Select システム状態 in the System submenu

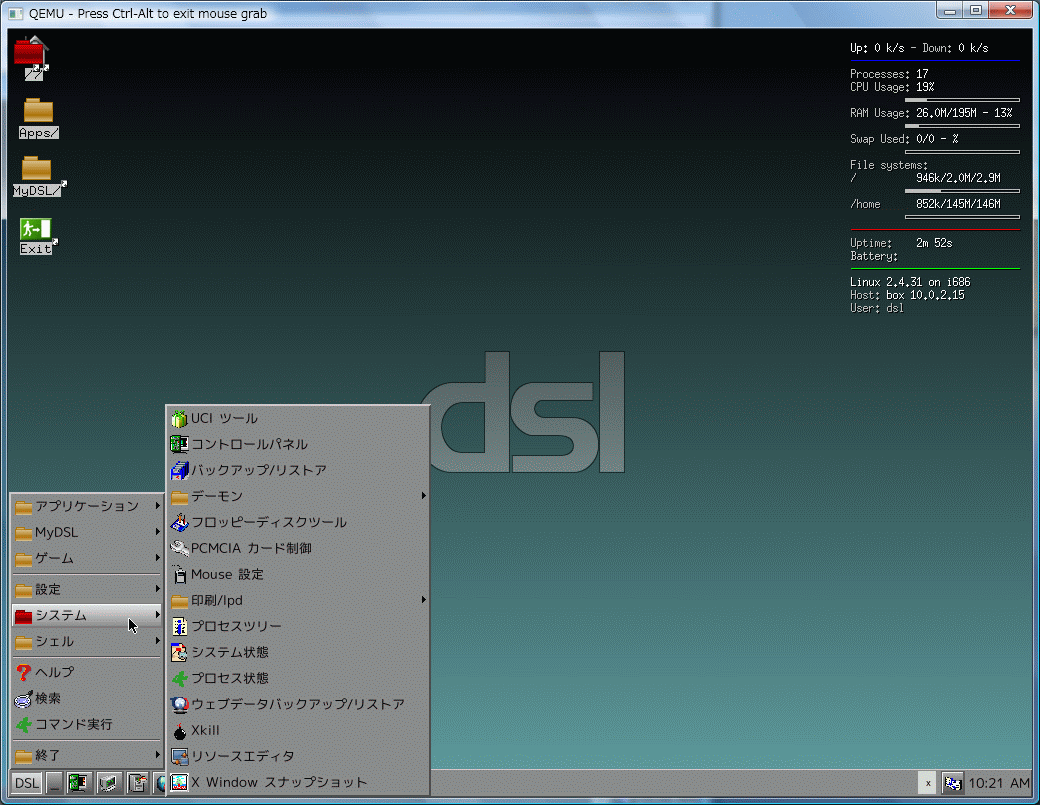coord(229,653)
